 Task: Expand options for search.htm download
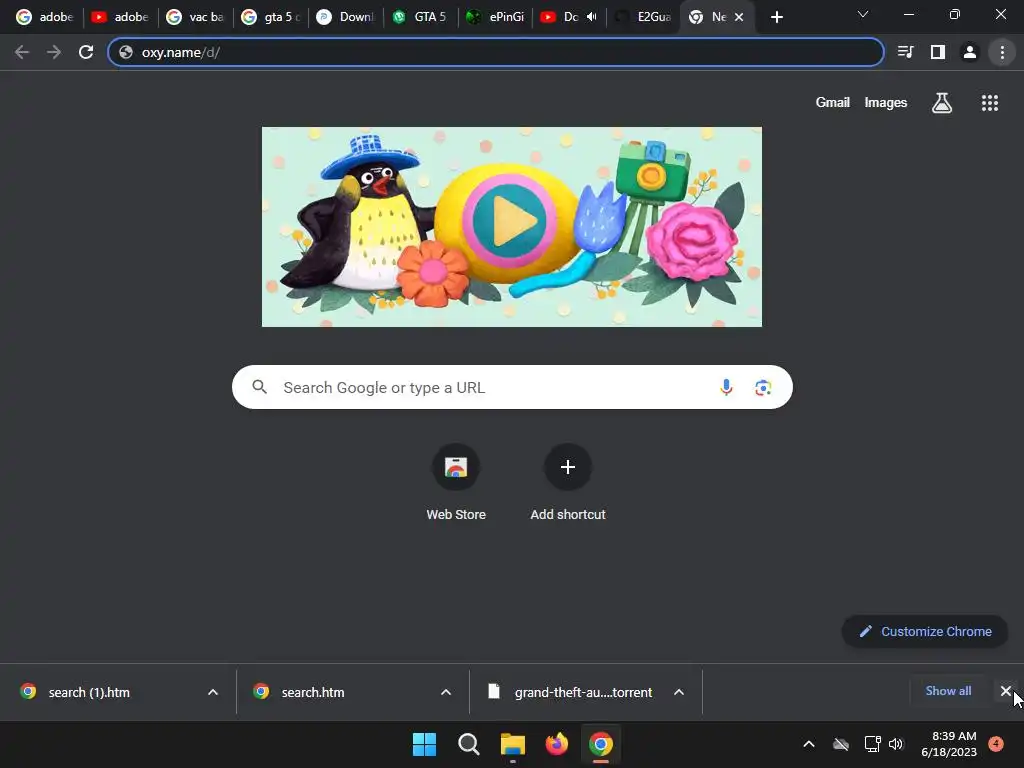click(x=446, y=692)
